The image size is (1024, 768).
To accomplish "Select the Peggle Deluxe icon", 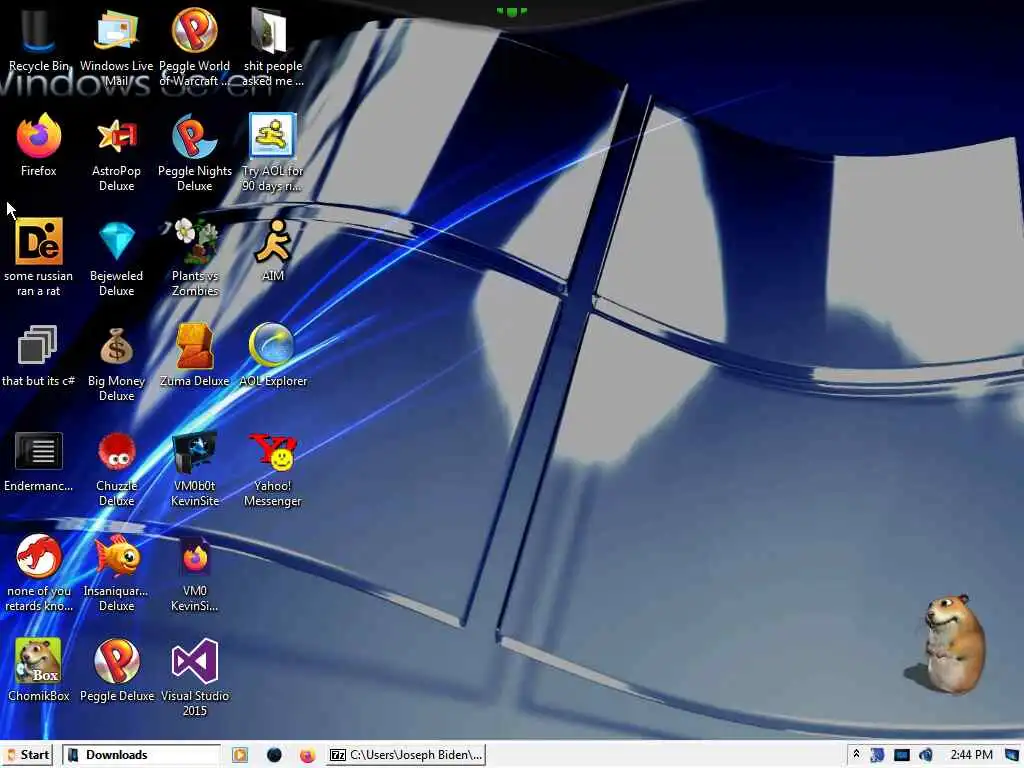I will pos(117,670).
